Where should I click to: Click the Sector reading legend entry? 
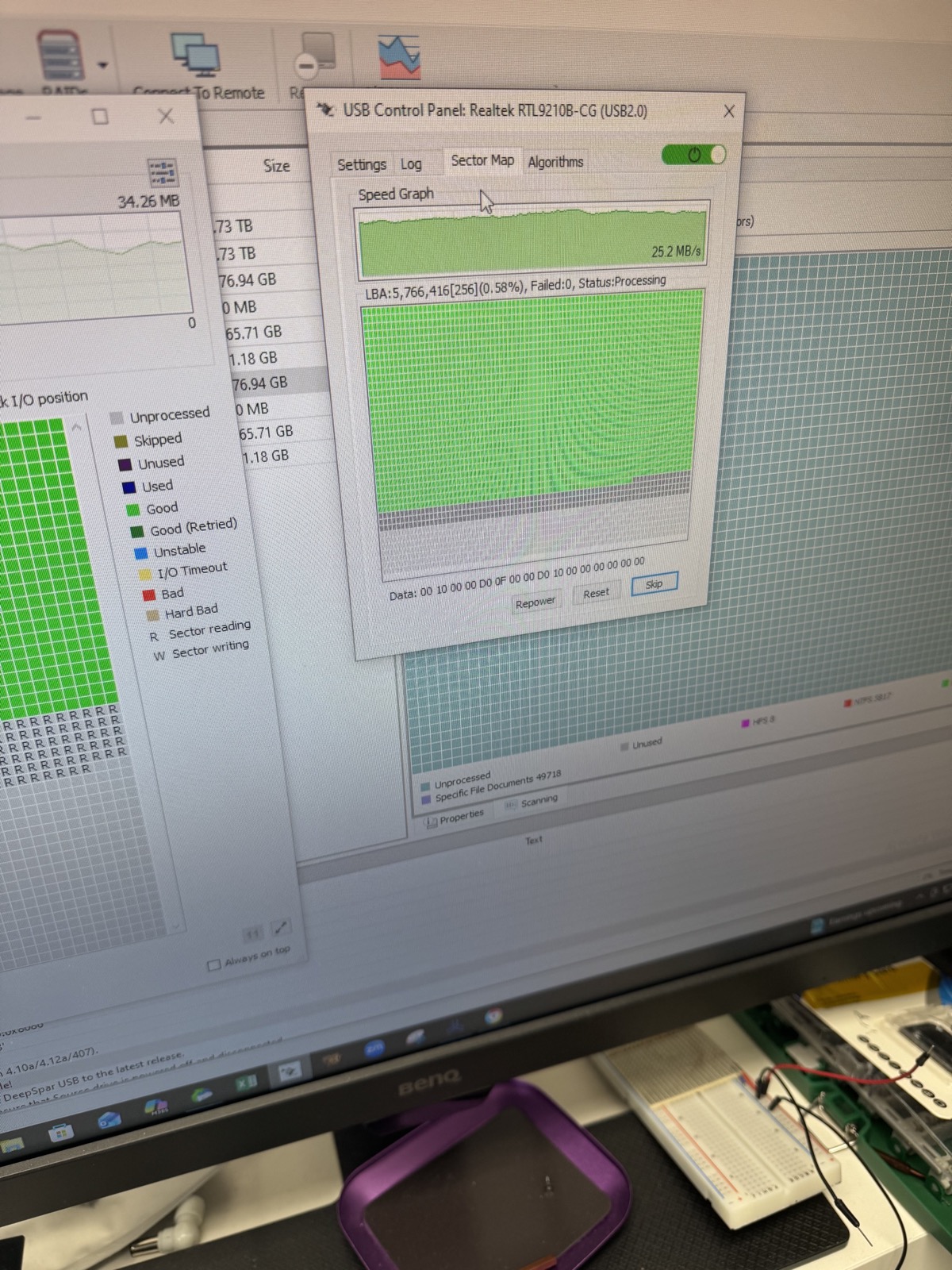[200, 630]
